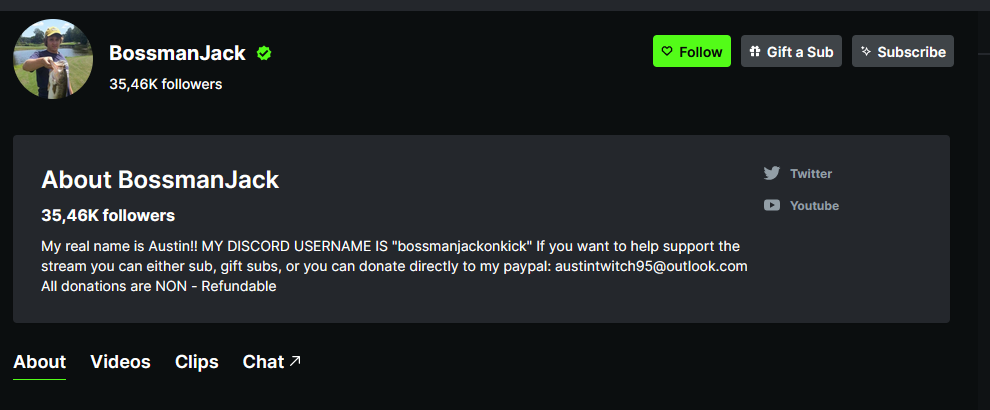The height and width of the screenshot is (410, 990).
Task: Select the About tab
Action: [x=39, y=362]
